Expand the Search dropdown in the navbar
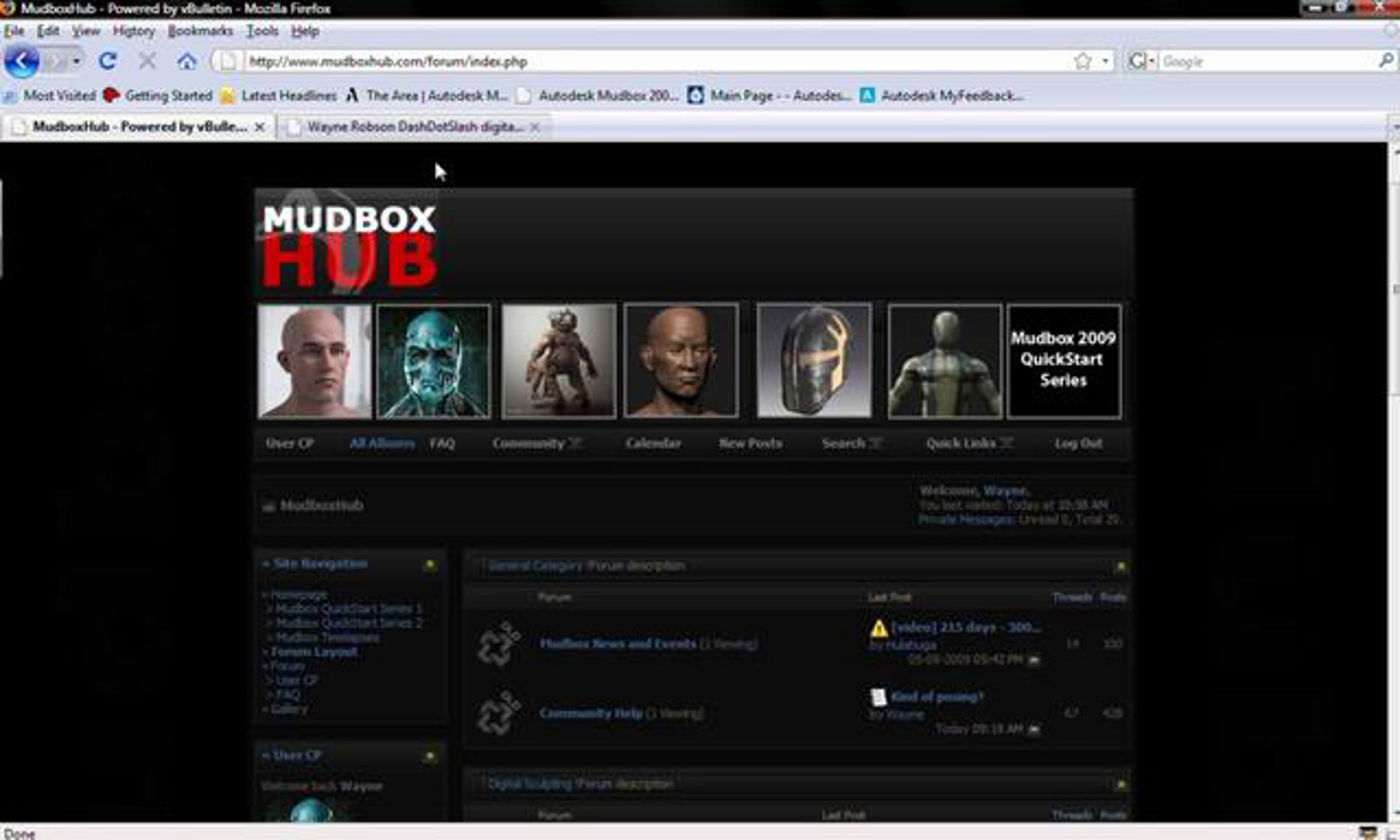 pyautogui.click(x=876, y=443)
